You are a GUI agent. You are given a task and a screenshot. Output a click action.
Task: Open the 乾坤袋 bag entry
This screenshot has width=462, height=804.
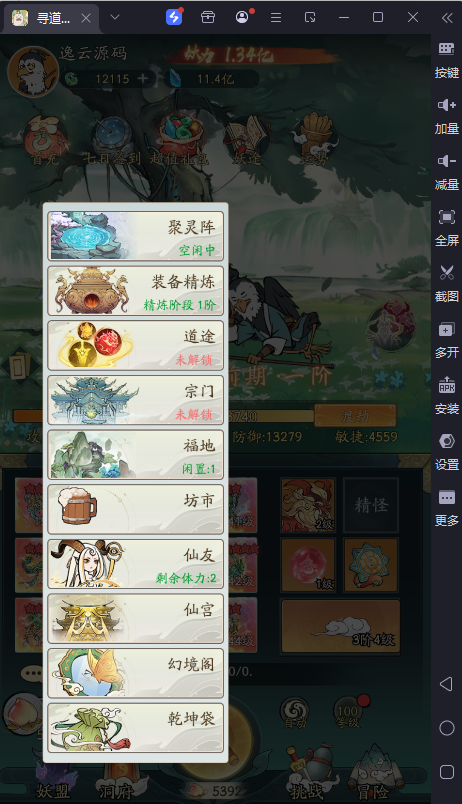136,728
